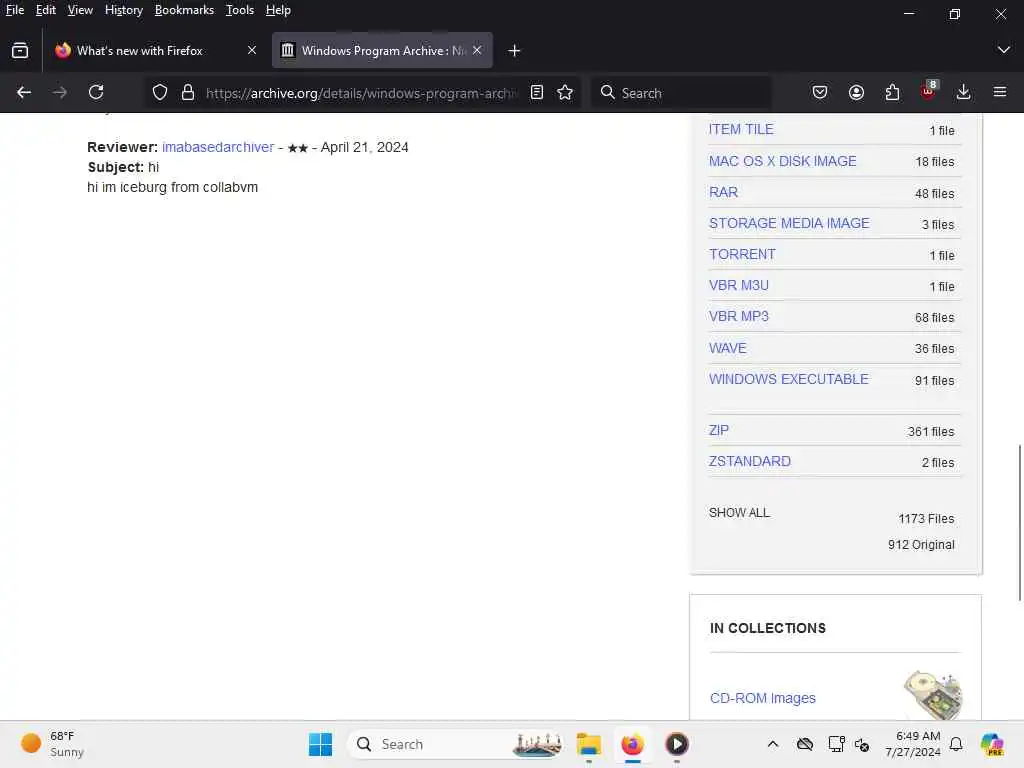Image resolution: width=1024 pixels, height=768 pixels.
Task: Open ITEM TILE download option
Action: click(x=741, y=129)
